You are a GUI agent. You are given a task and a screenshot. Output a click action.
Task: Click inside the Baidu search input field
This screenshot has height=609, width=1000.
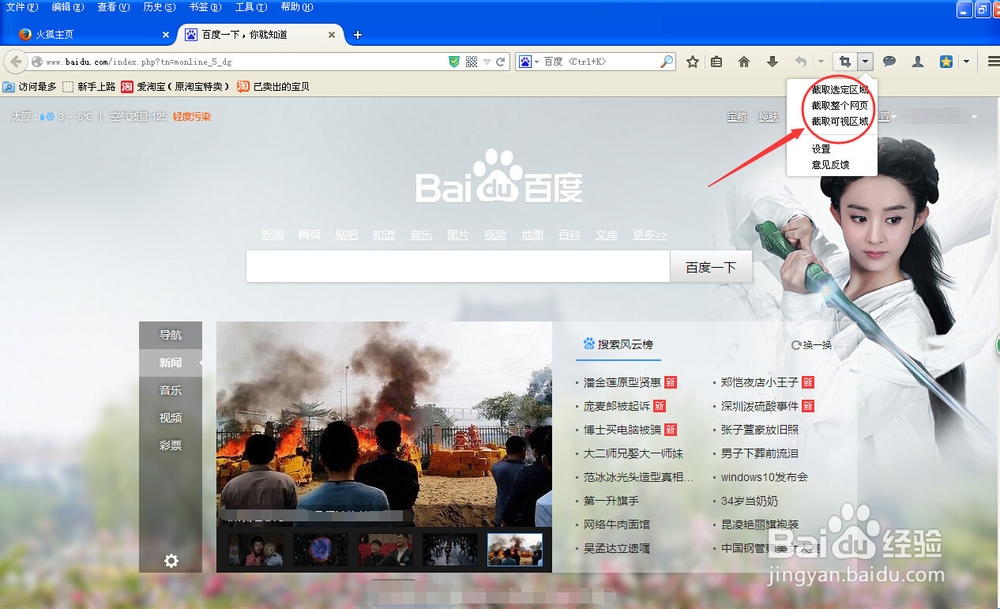point(455,266)
